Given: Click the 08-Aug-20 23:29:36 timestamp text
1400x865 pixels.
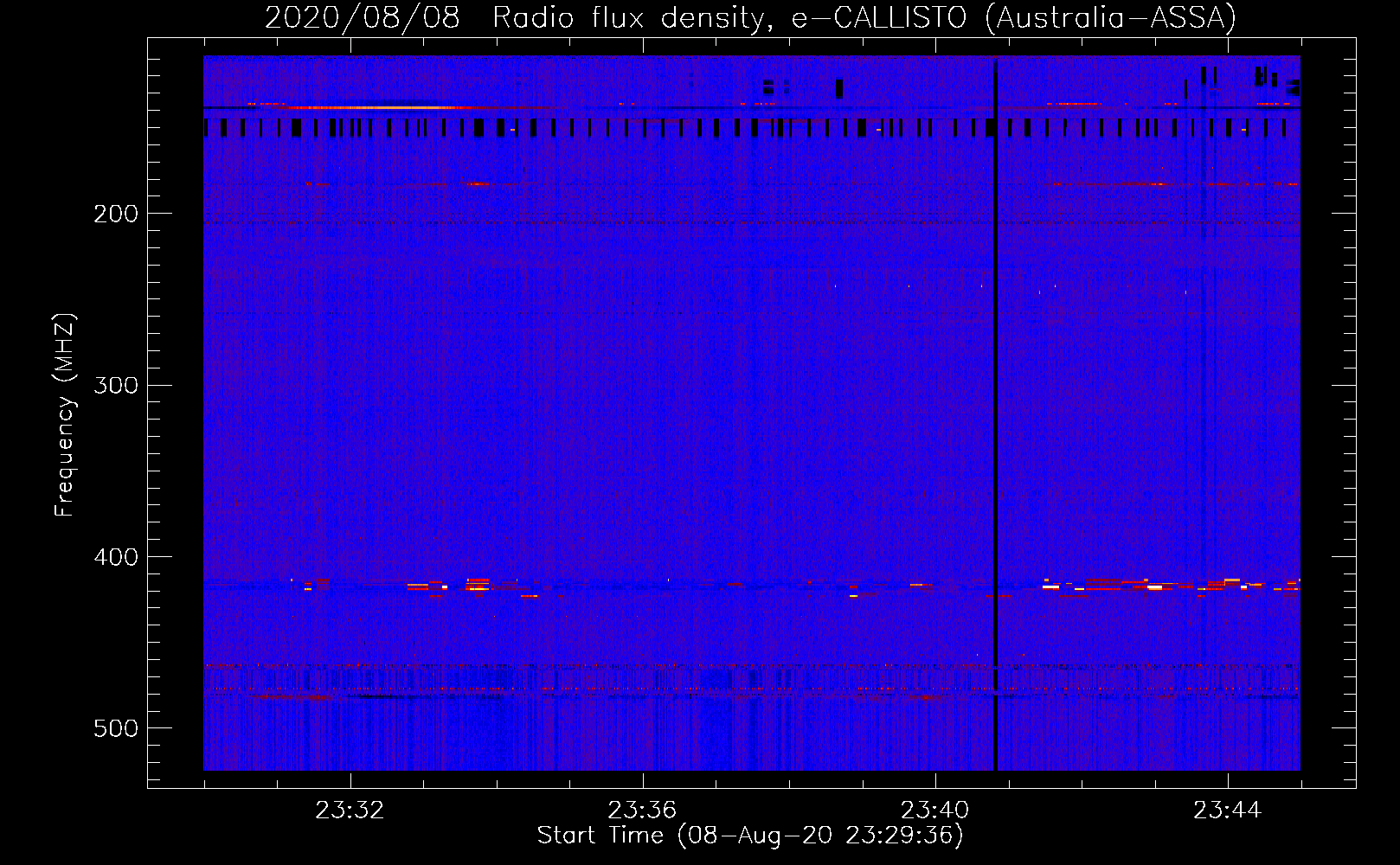Looking at the screenshot, I should [821, 836].
